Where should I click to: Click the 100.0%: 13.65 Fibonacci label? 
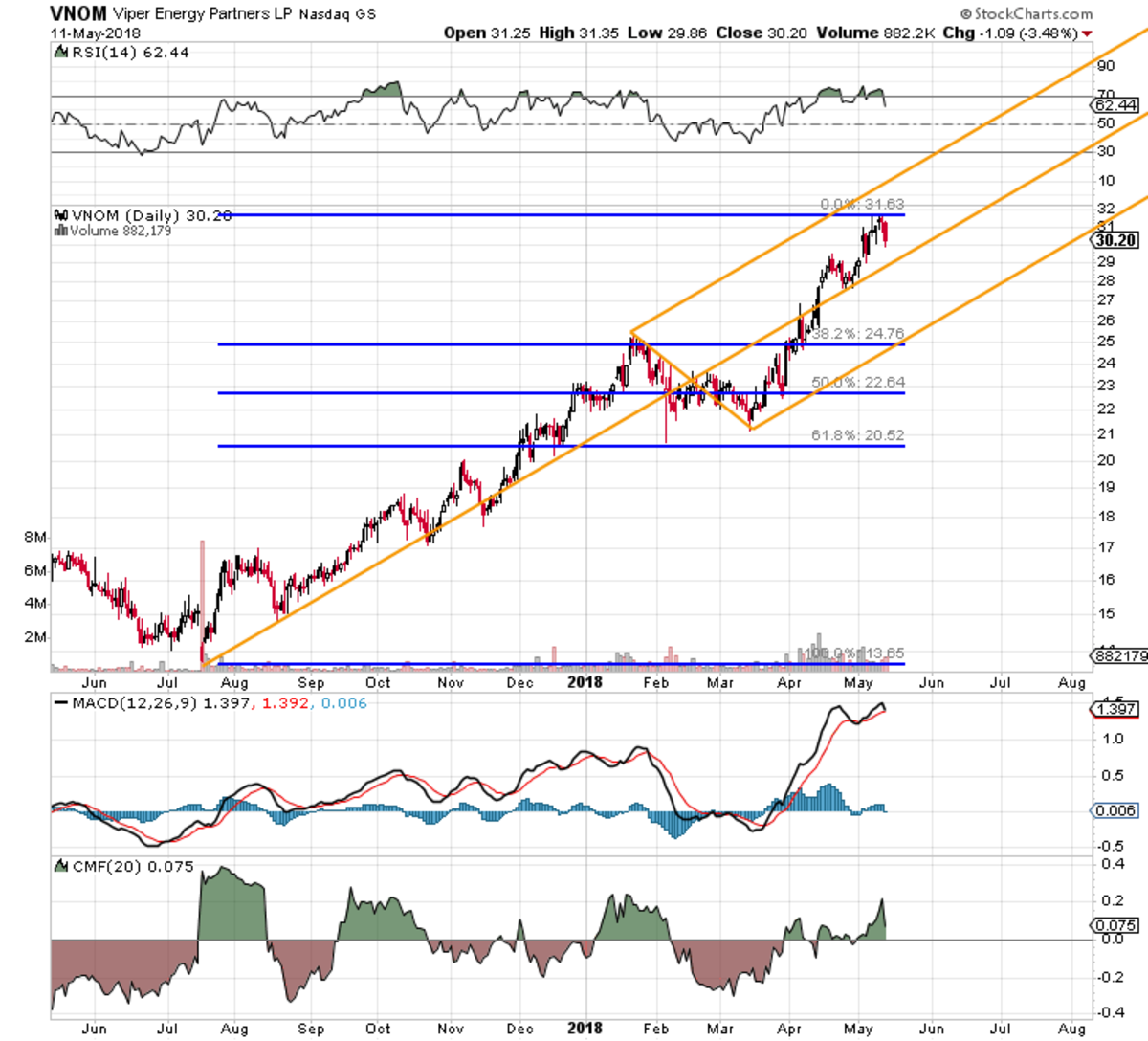coord(854,653)
